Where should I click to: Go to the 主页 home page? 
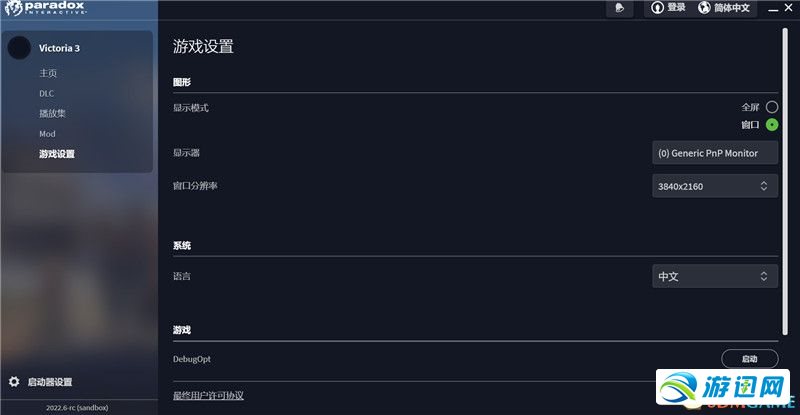coord(48,73)
